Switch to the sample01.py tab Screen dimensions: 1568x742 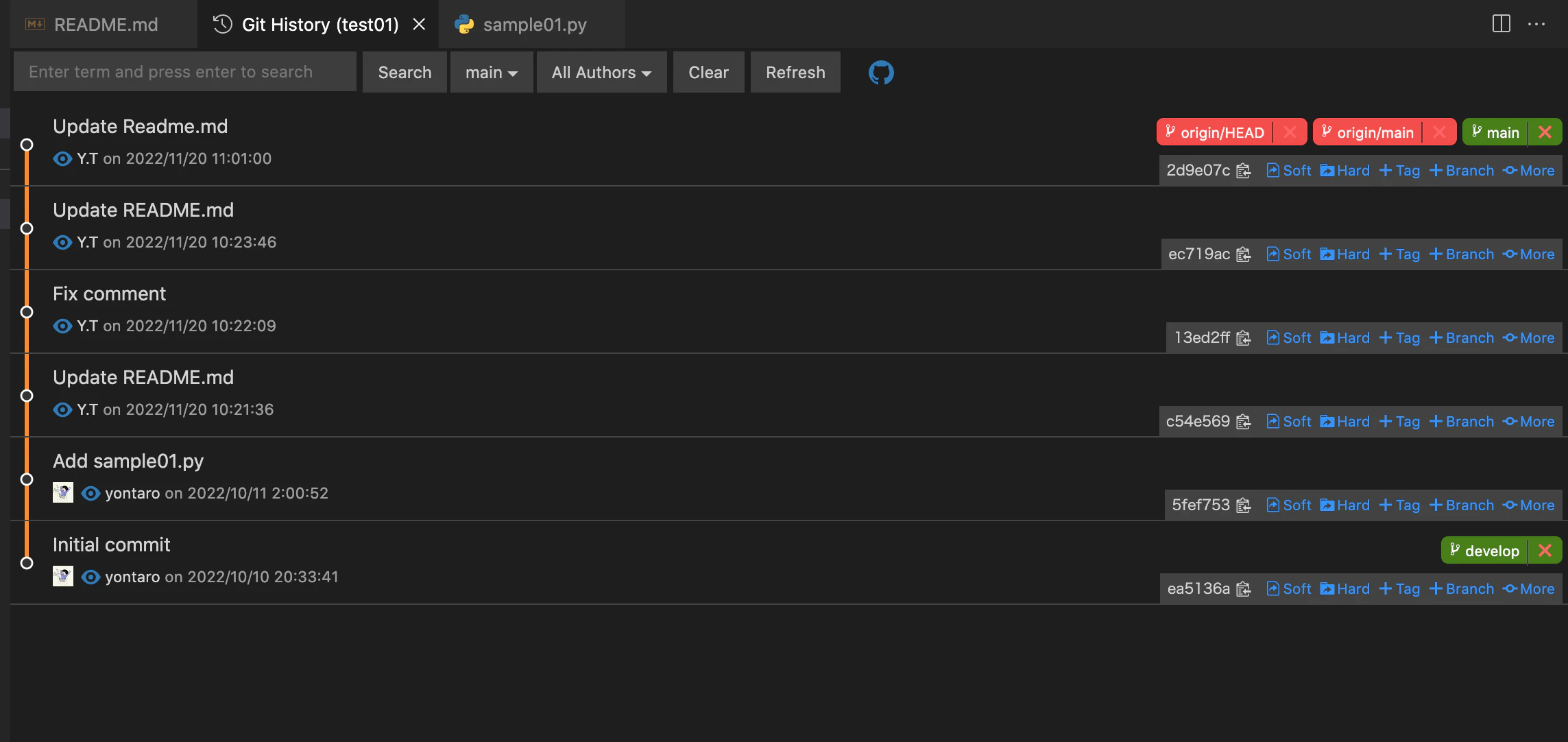(x=532, y=24)
